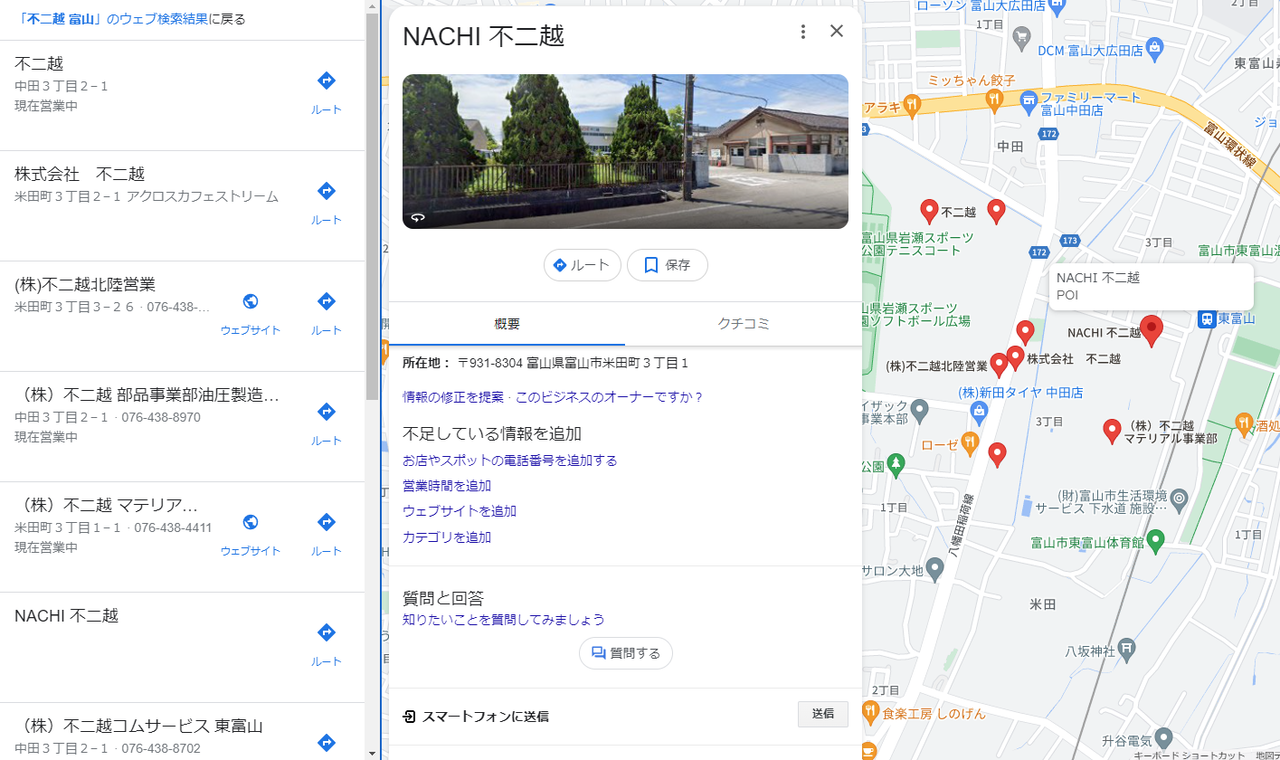Return to 「不二越 富山」 web search results
Image resolution: width=1280 pixels, height=760 pixels.
[130, 19]
